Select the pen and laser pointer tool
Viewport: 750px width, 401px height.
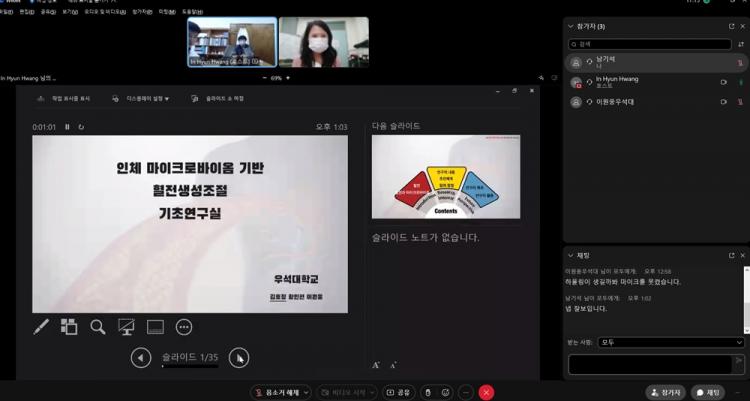42,326
